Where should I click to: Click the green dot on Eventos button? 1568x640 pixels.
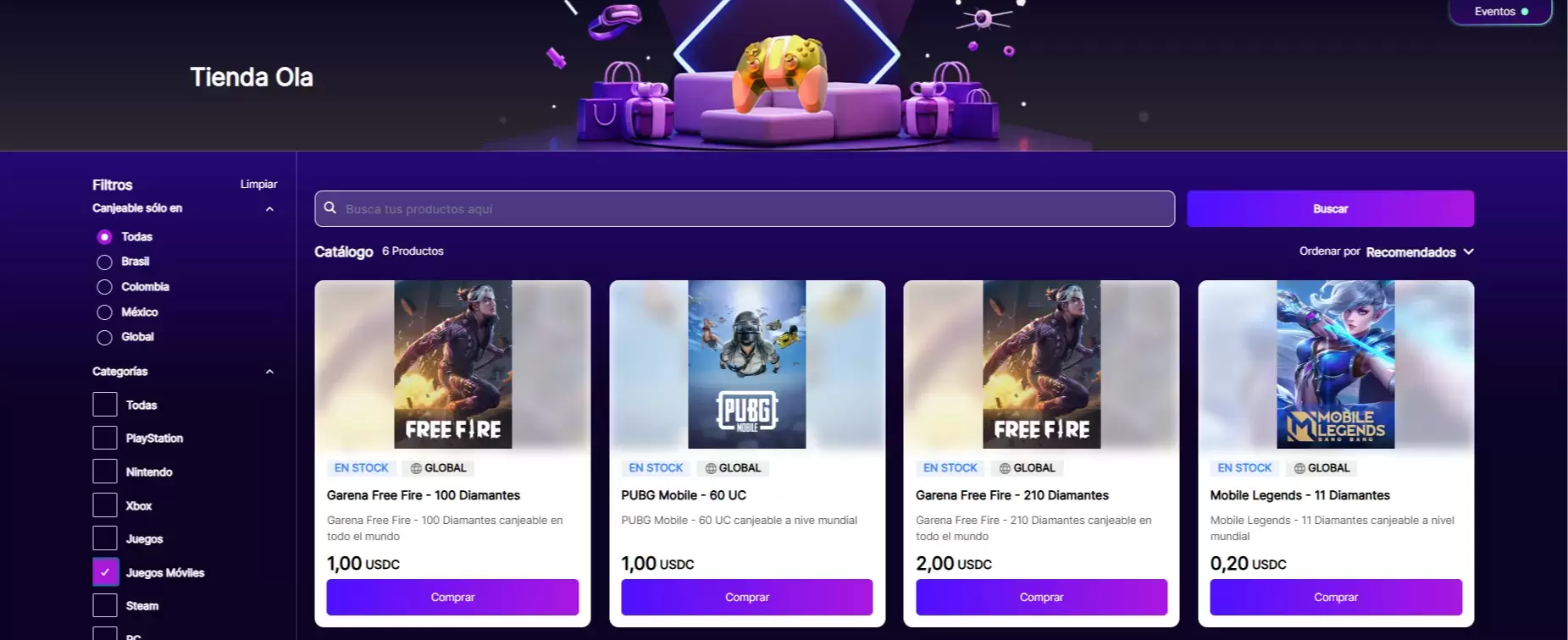pyautogui.click(x=1525, y=12)
